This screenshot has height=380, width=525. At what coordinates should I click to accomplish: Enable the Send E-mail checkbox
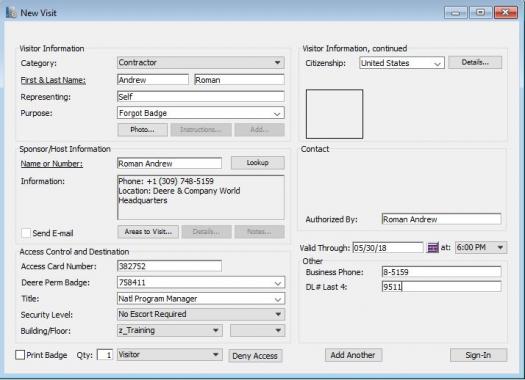pyautogui.click(x=26, y=233)
